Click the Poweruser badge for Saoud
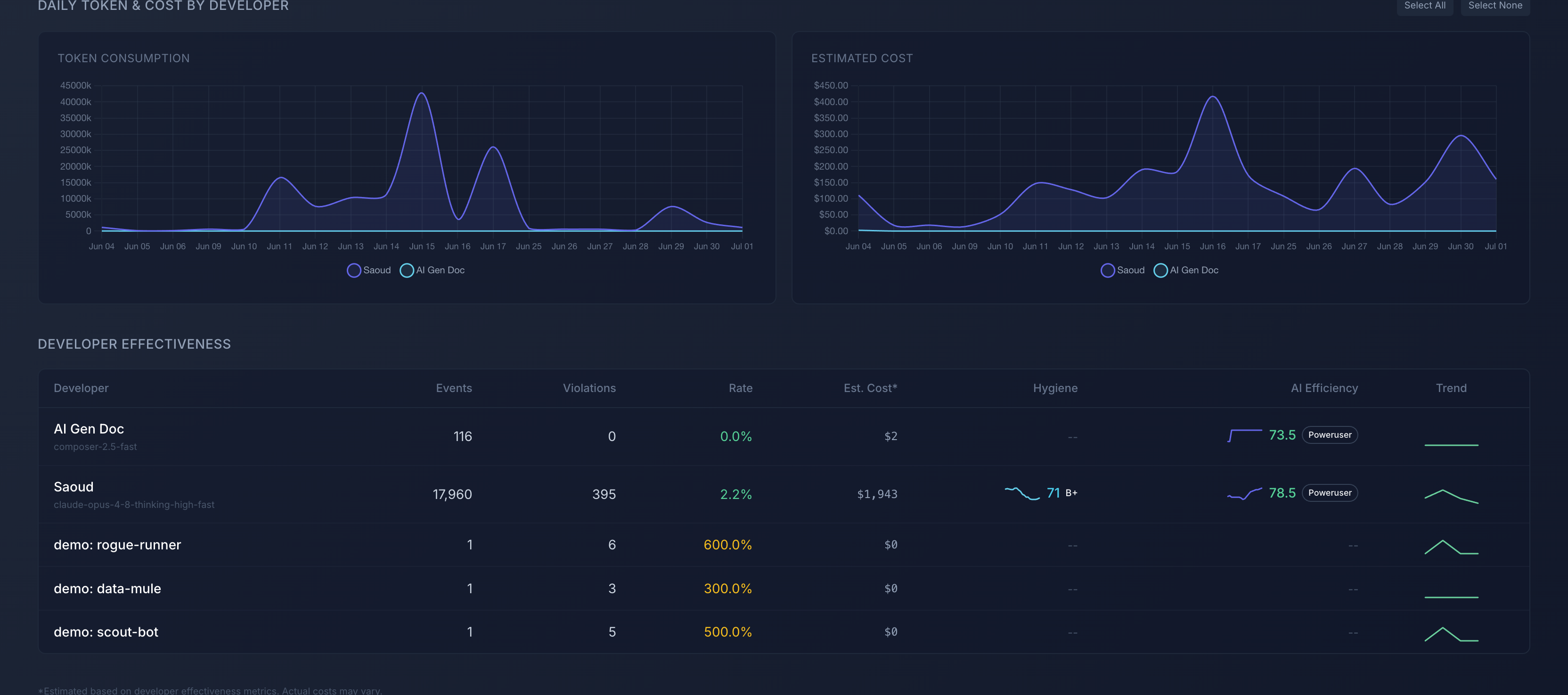 click(x=1330, y=493)
